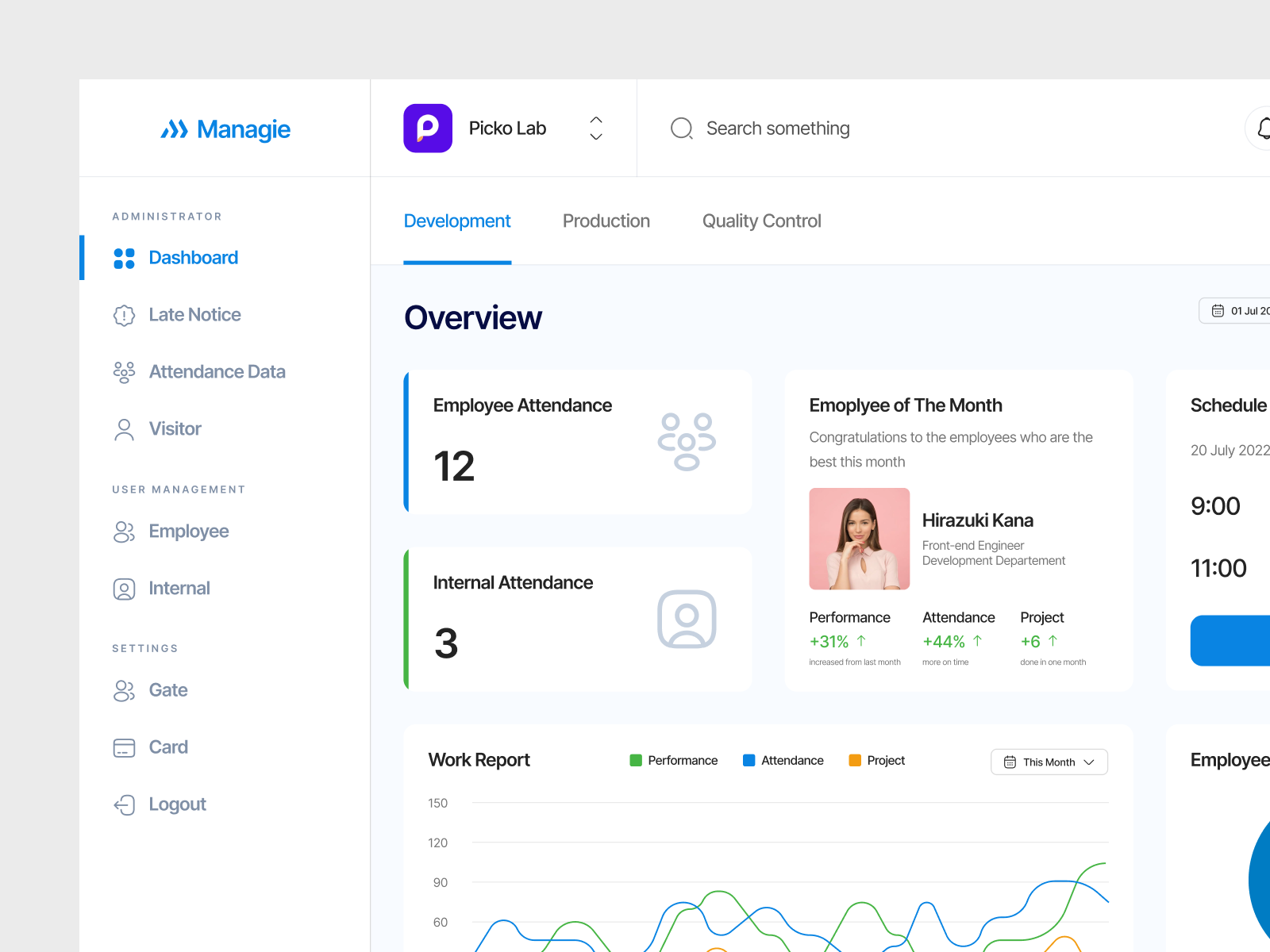Click the Gate users icon

[x=124, y=690]
